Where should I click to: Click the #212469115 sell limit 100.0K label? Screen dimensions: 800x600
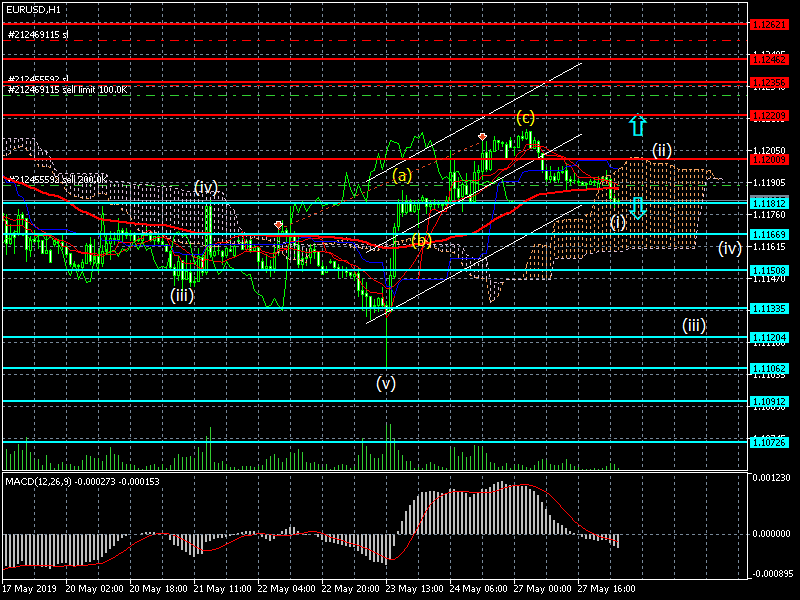coord(68,90)
